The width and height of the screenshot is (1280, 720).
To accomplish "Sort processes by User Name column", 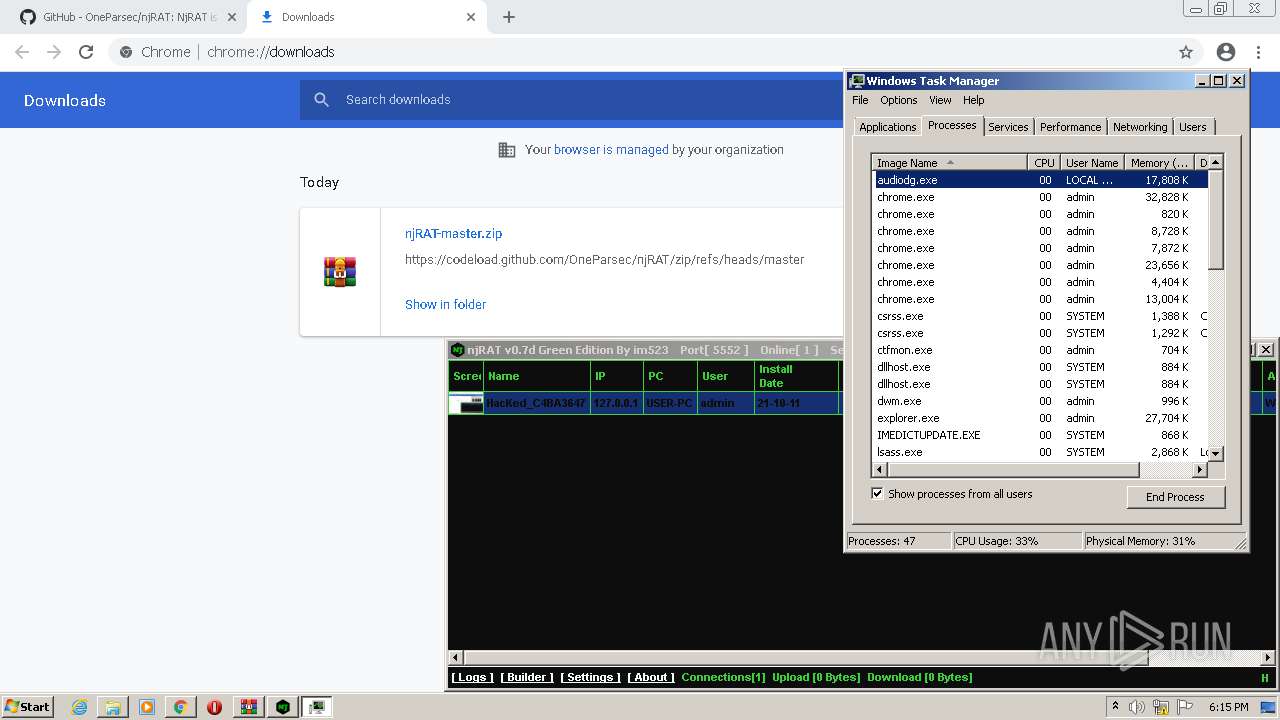I will (x=1092, y=162).
